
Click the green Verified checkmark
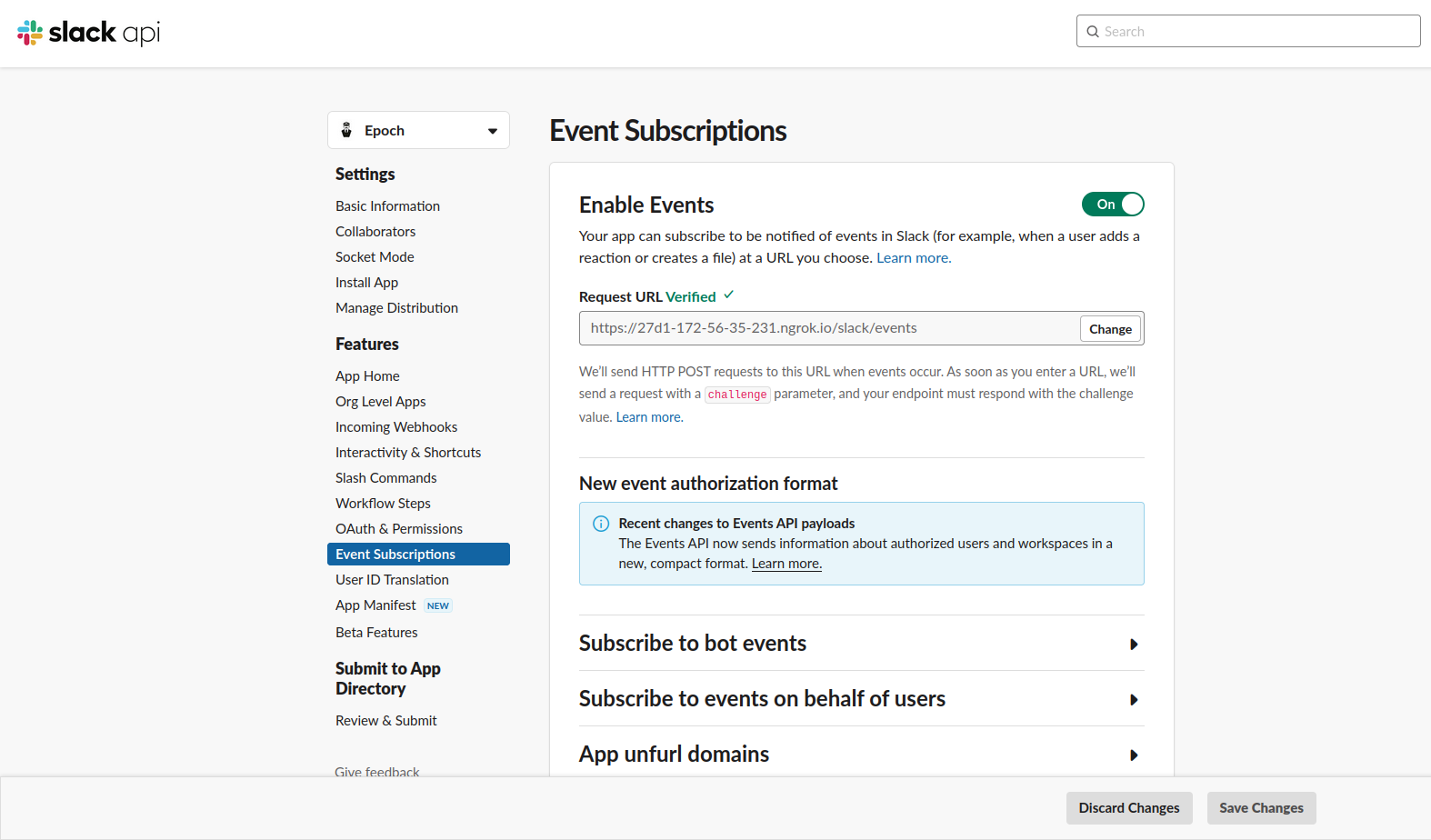[x=728, y=295]
